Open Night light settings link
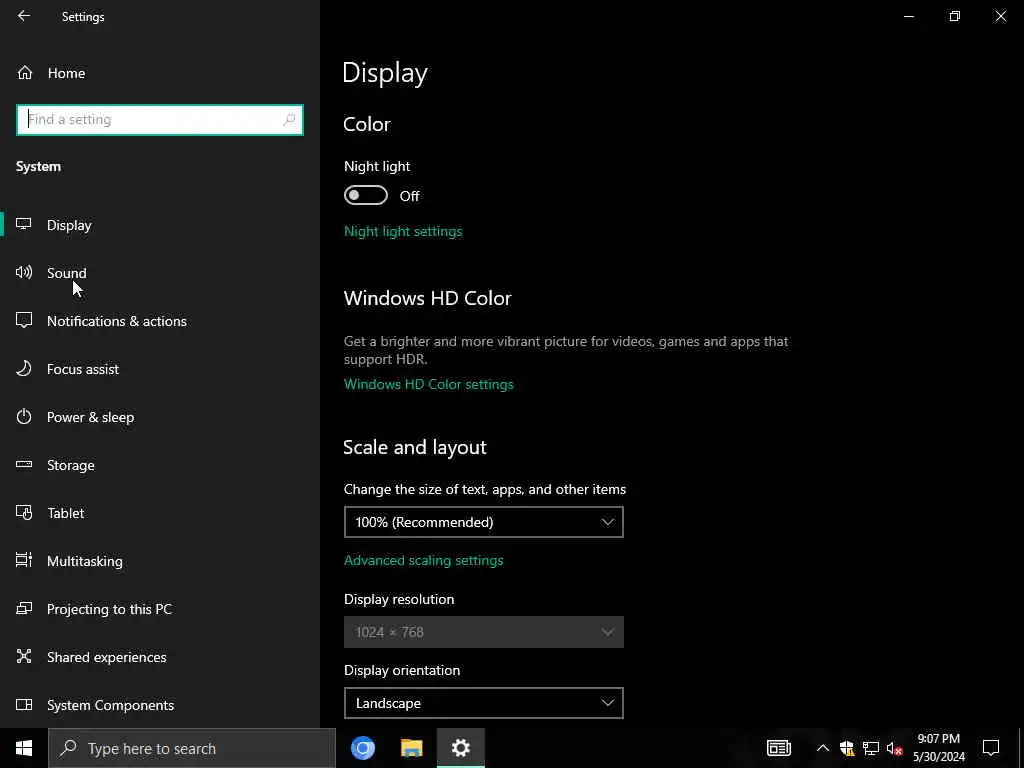Image resolution: width=1024 pixels, height=768 pixels. pyautogui.click(x=403, y=231)
